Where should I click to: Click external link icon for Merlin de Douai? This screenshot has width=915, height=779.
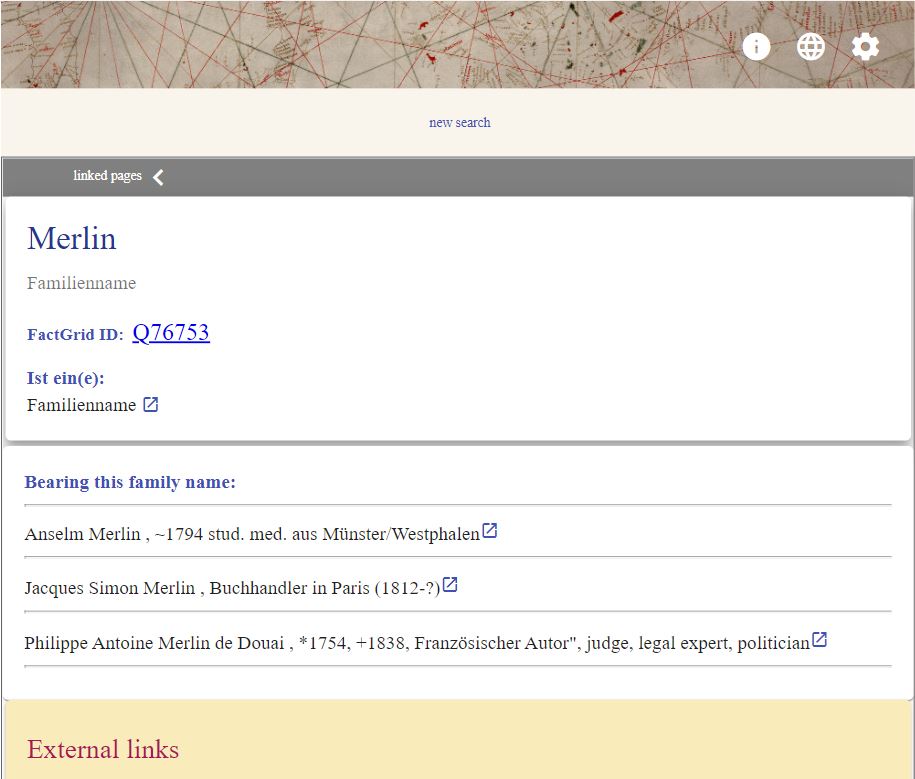[x=820, y=639]
